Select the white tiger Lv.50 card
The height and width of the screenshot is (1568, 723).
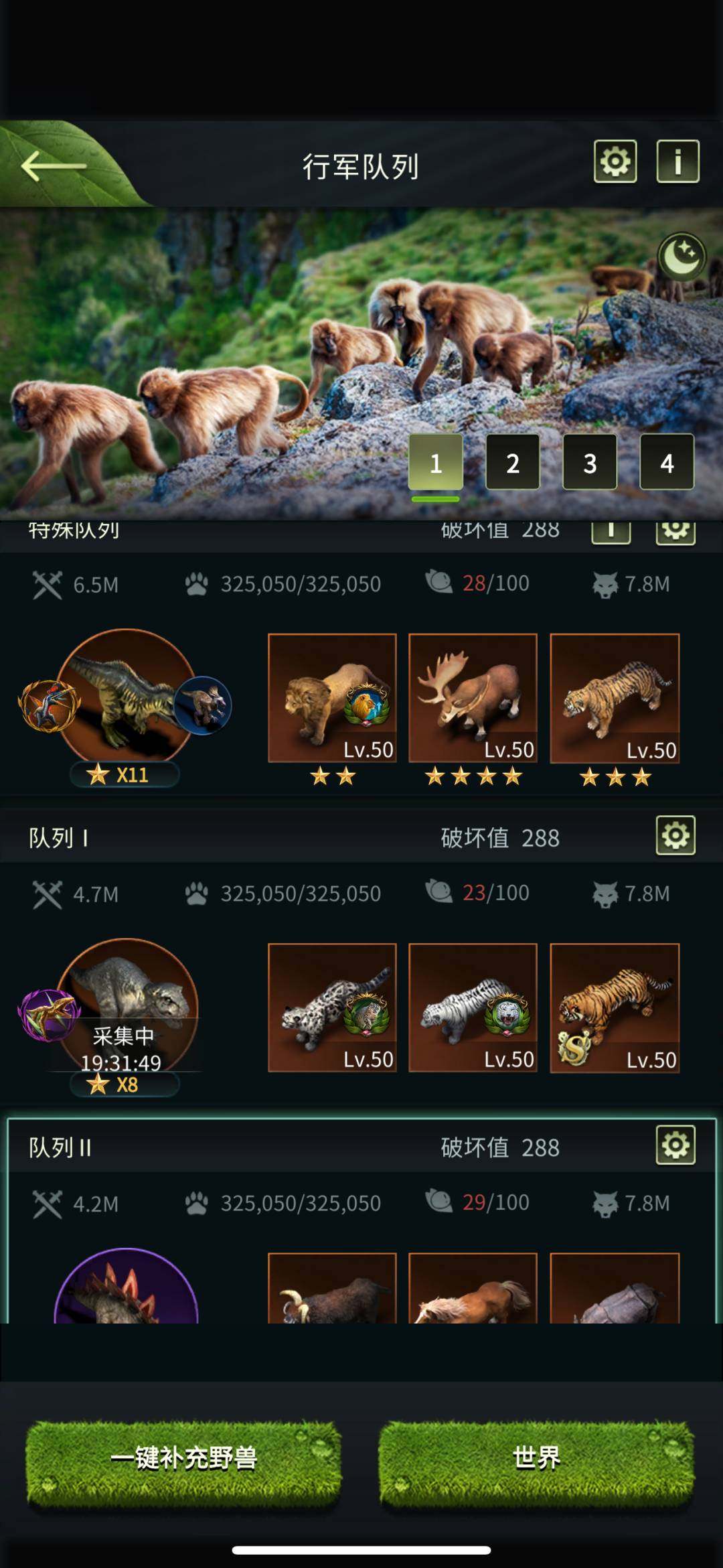(x=473, y=1008)
